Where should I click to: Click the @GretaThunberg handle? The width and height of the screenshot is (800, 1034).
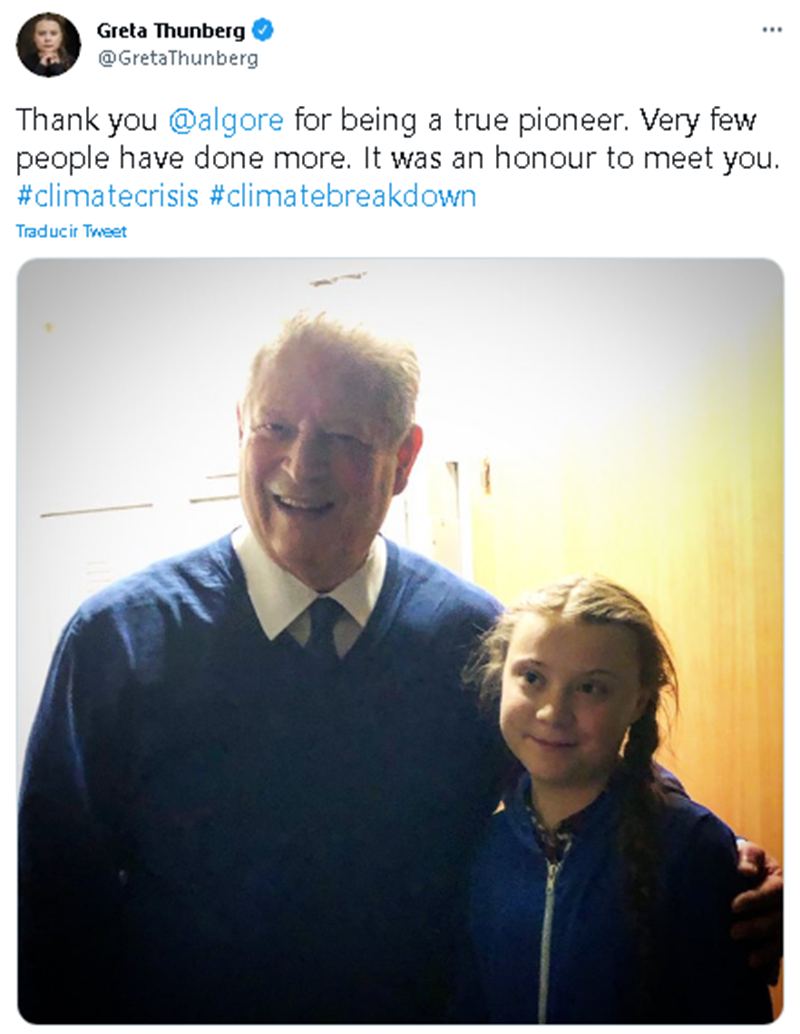click(177, 58)
